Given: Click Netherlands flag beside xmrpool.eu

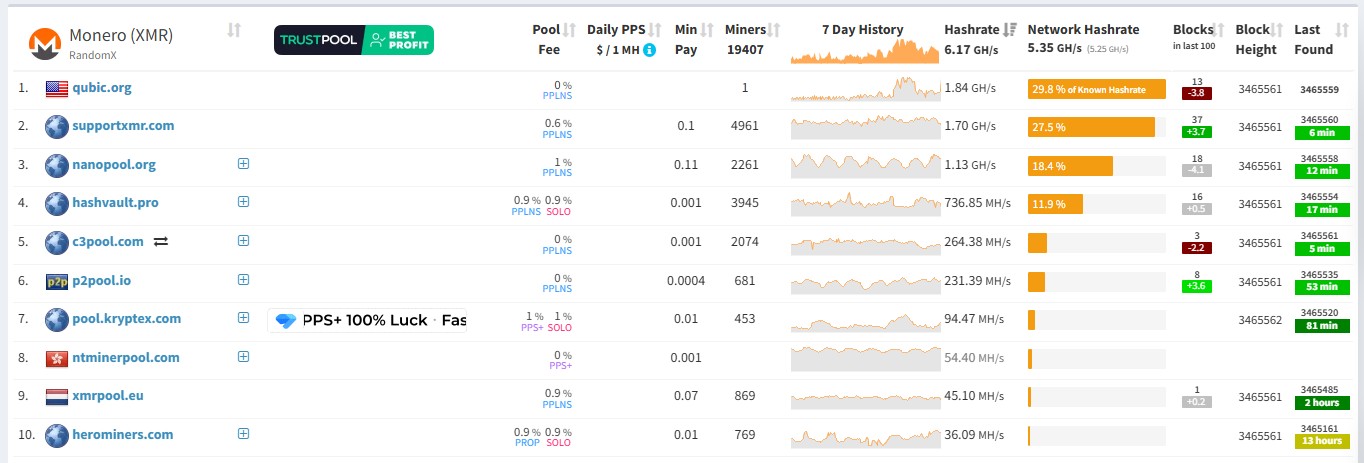Looking at the screenshot, I should point(56,396).
